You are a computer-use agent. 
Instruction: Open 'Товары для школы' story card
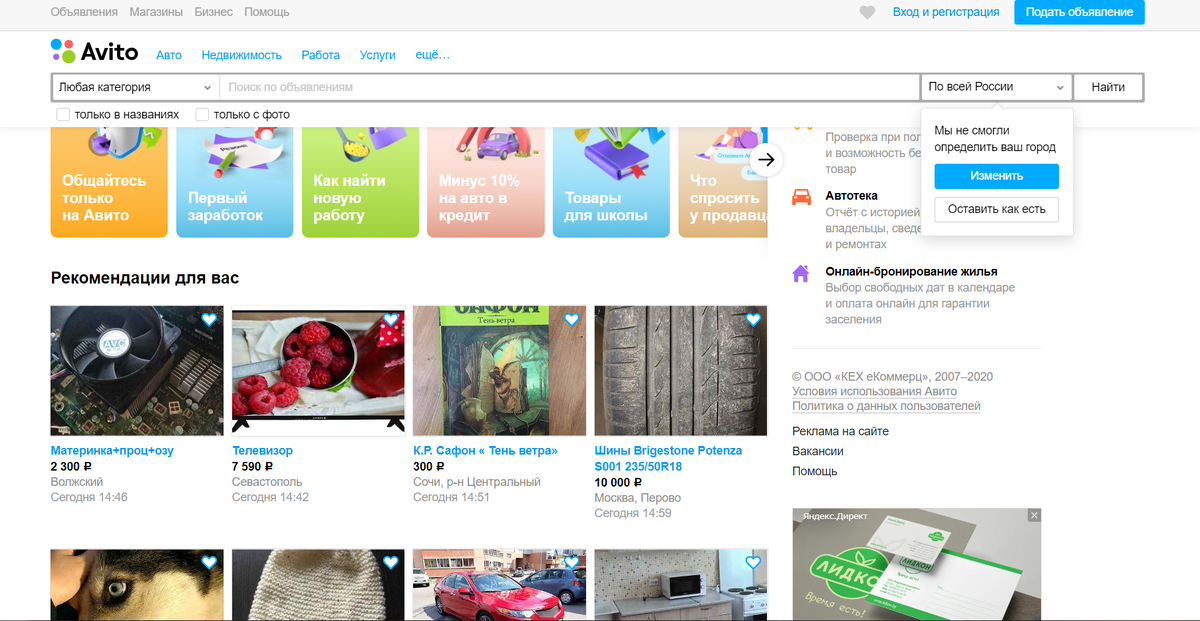[x=611, y=181]
